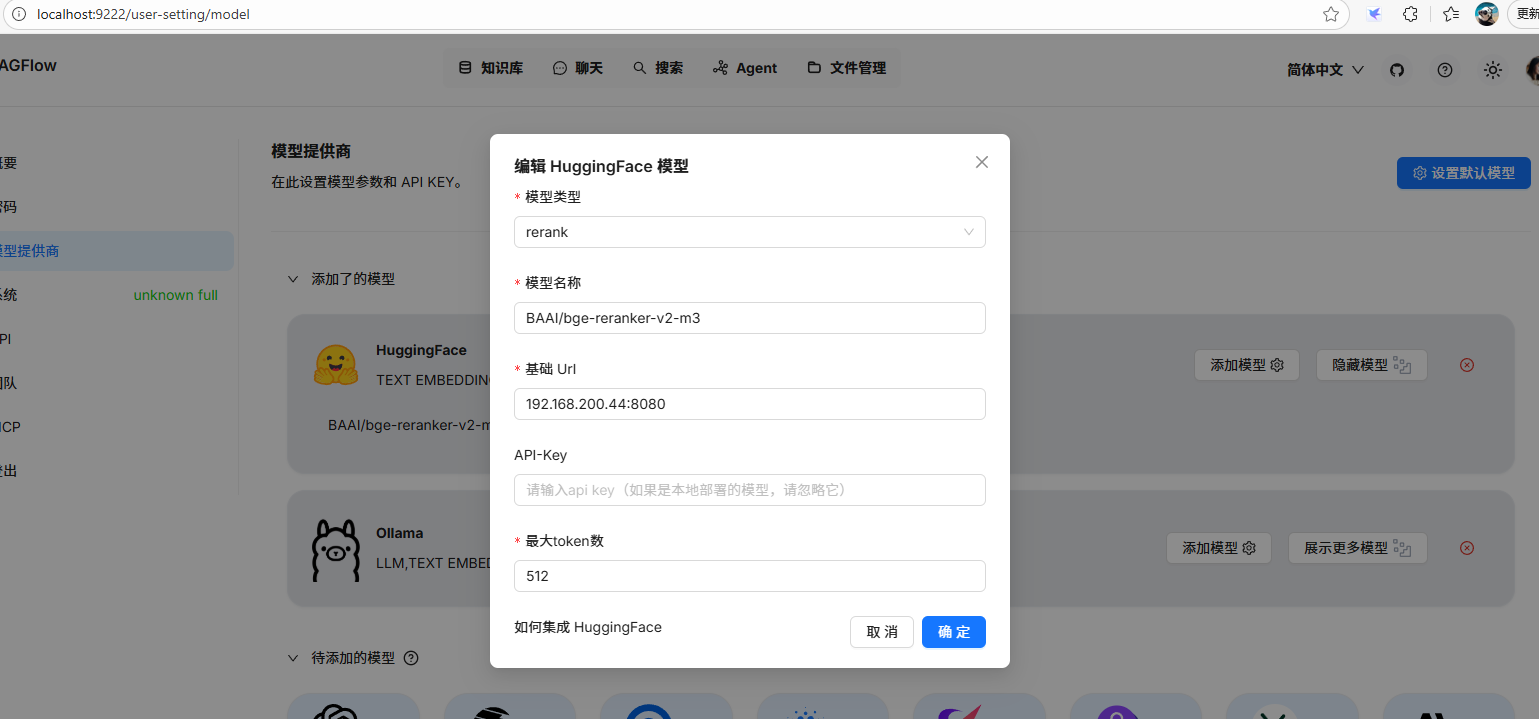
Task: Click 添加模型 in the HuggingFace card
Action: coord(1247,365)
